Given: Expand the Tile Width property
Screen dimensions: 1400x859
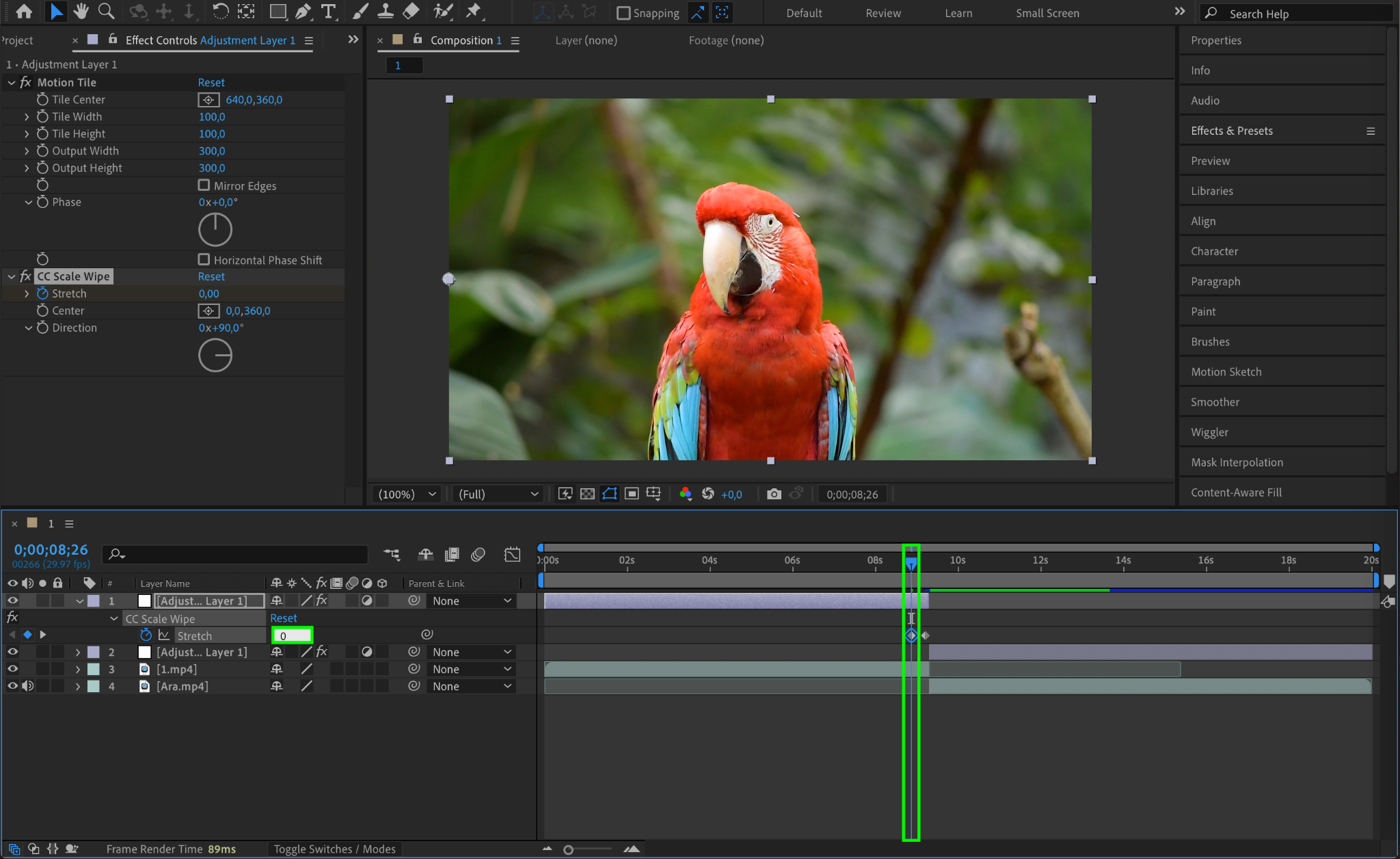Looking at the screenshot, I should click(27, 117).
